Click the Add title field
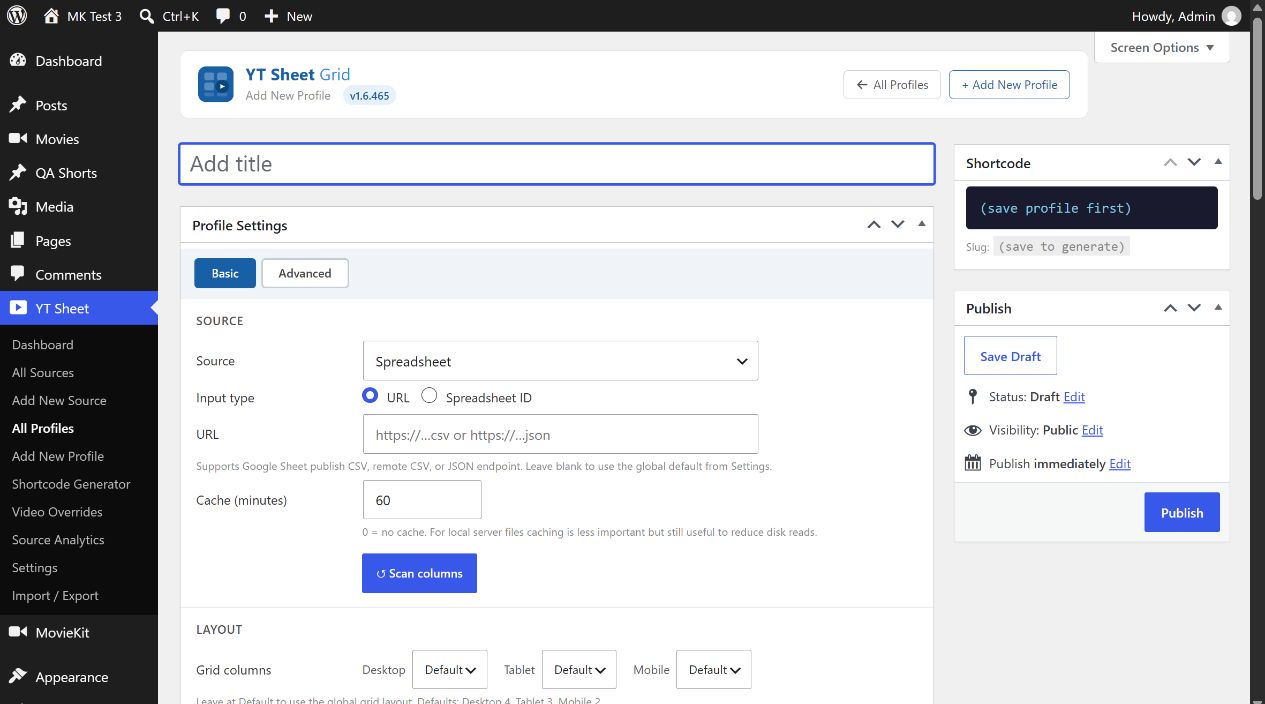This screenshot has width=1265, height=704. tap(557, 164)
